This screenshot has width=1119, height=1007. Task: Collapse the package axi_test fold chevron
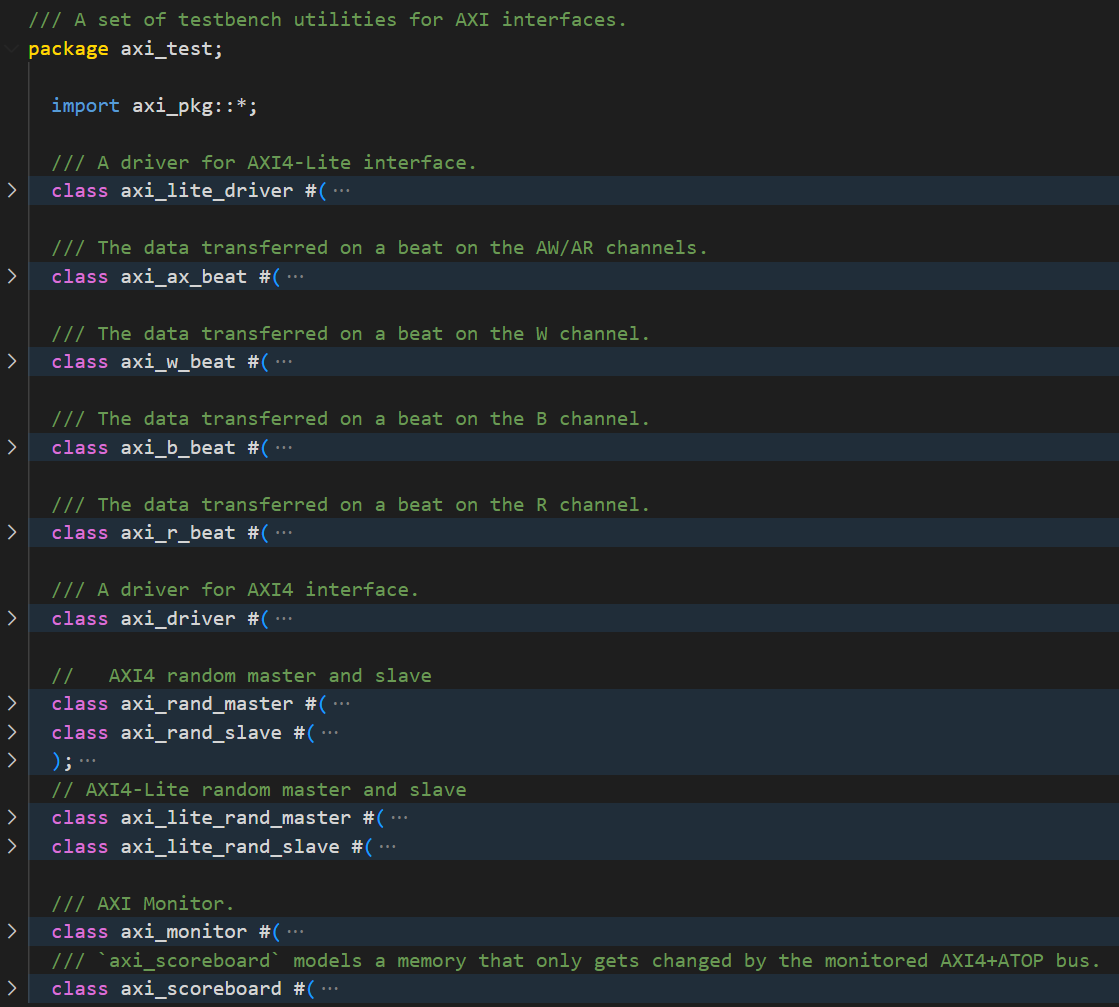click(12, 49)
